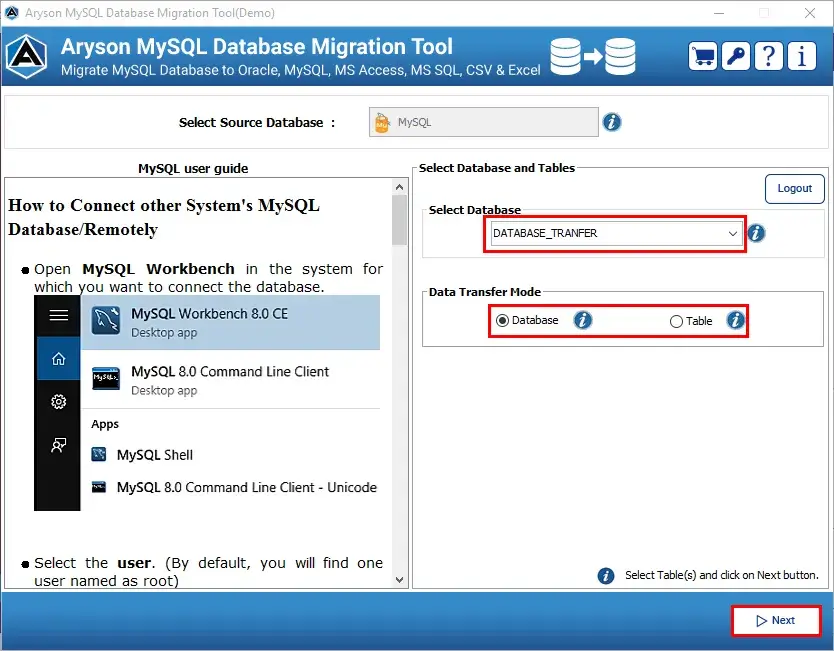Click 'MySQL 8.0 Command Line Client' guide text
Viewport: 834px width, 651px height.
pyautogui.click(x=230, y=371)
